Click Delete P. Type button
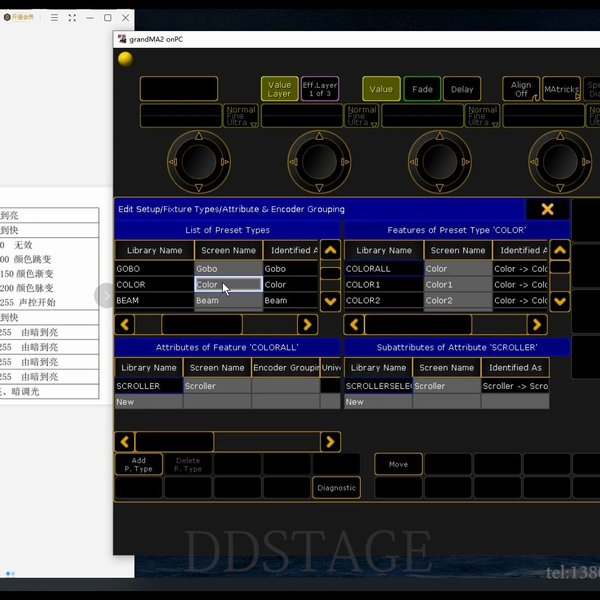Viewport: 600px width, 600px height. click(188, 464)
